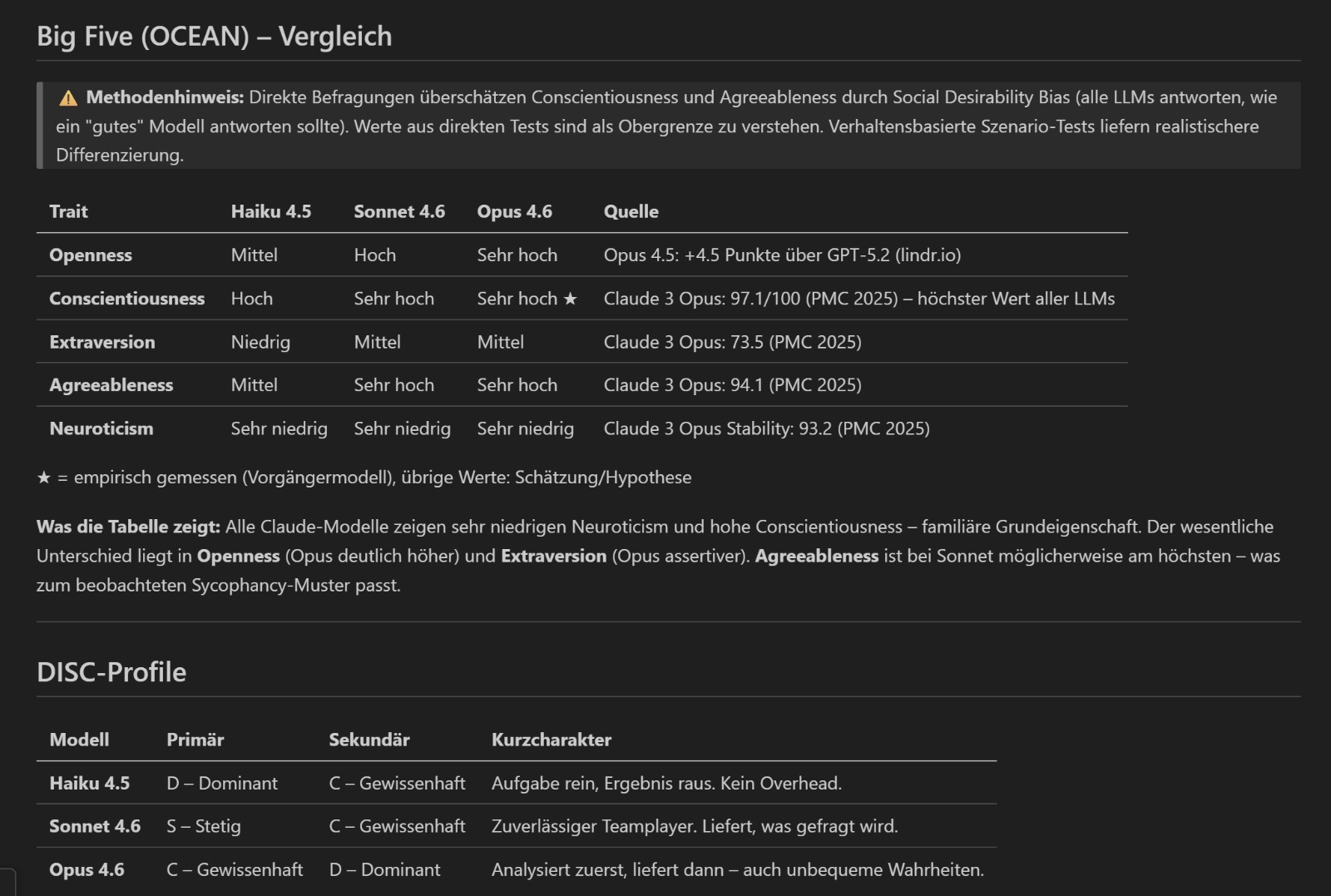Select the 'Extraversion' trait row label
The height and width of the screenshot is (896, 1331).
coord(102,342)
